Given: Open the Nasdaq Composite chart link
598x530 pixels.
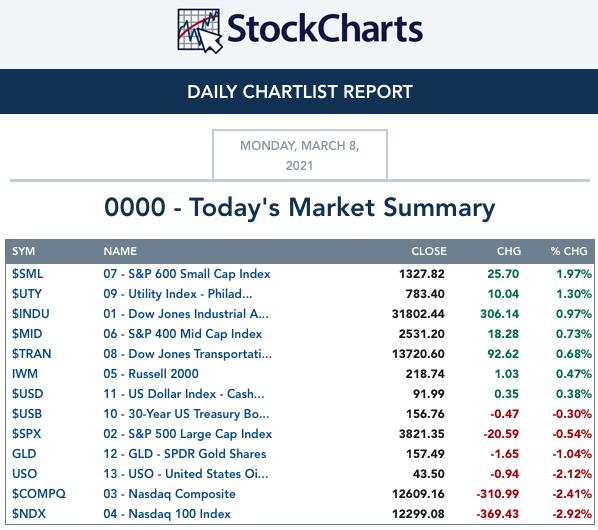Looking at the screenshot, I should (x=169, y=494).
